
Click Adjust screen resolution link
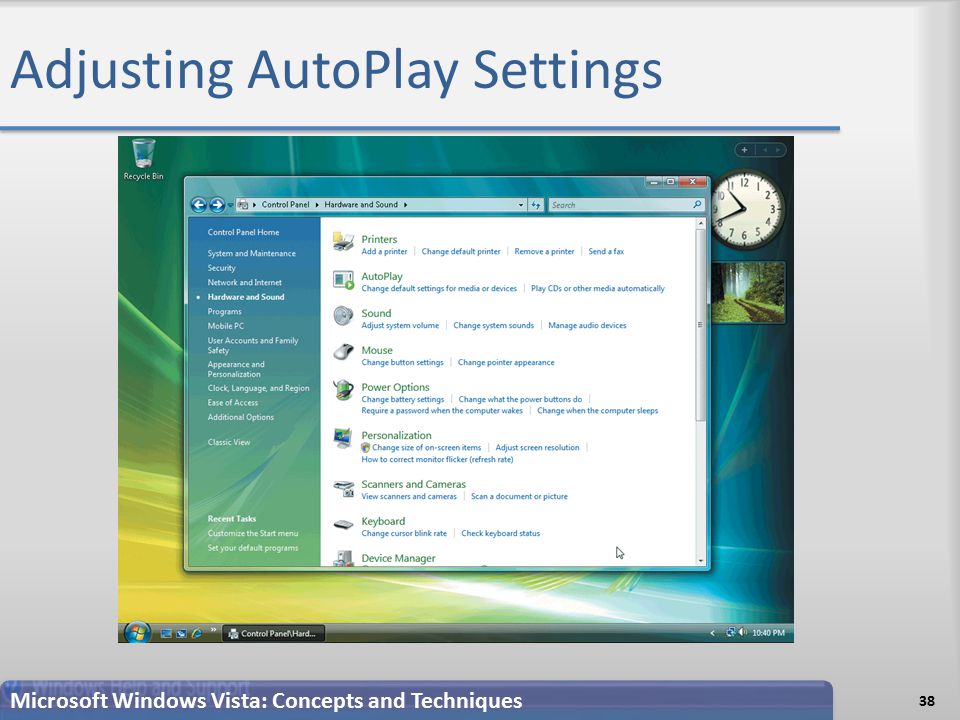[x=537, y=448]
